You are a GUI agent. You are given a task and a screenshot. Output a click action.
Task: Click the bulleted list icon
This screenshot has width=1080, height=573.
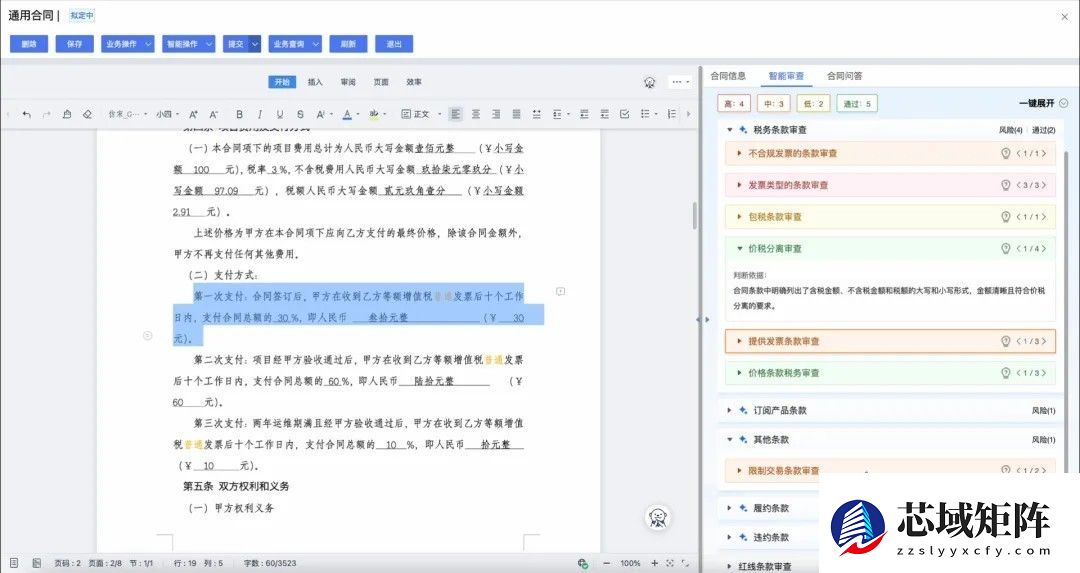[645, 114]
